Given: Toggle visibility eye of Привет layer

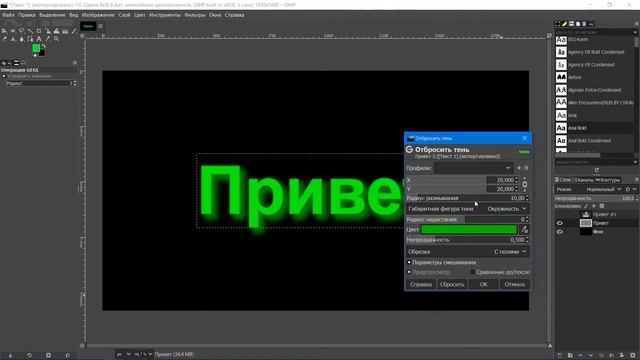Looking at the screenshot, I should coord(560,223).
